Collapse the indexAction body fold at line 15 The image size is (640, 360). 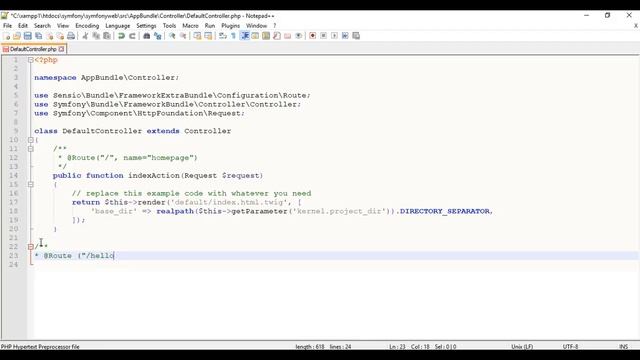tap(31, 184)
